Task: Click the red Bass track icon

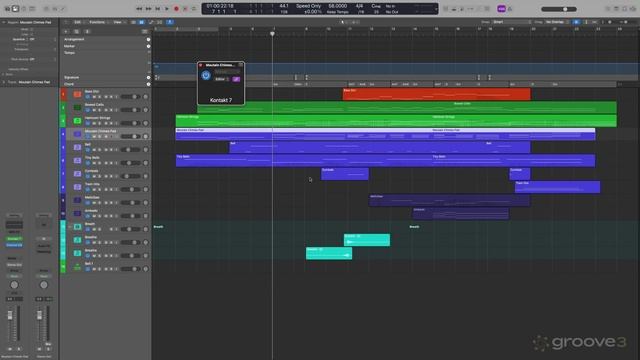Action: tap(77, 94)
